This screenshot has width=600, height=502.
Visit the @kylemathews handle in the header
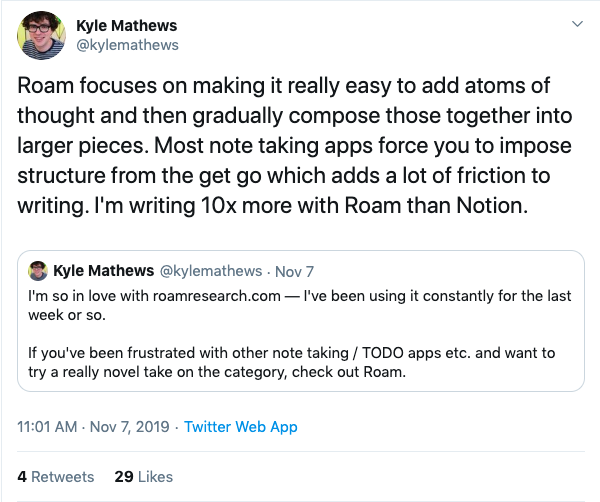click(x=127, y=45)
